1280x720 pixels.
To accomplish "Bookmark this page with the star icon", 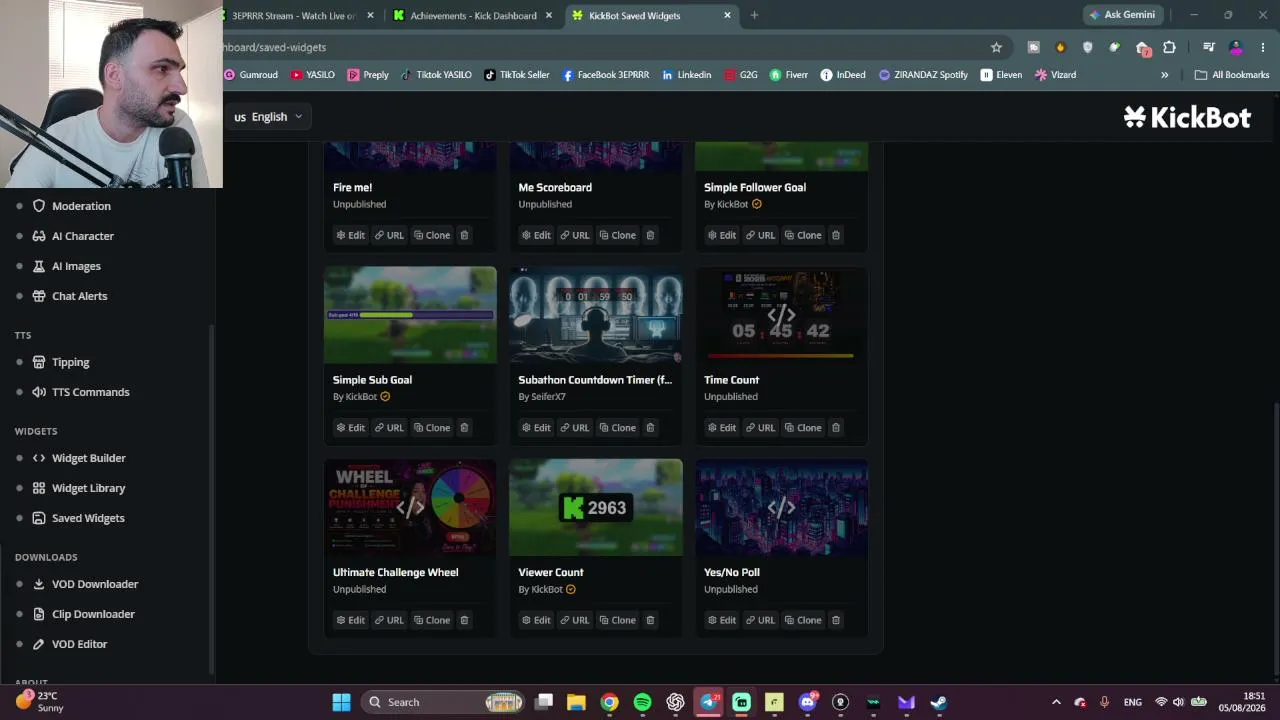I will 996,47.
